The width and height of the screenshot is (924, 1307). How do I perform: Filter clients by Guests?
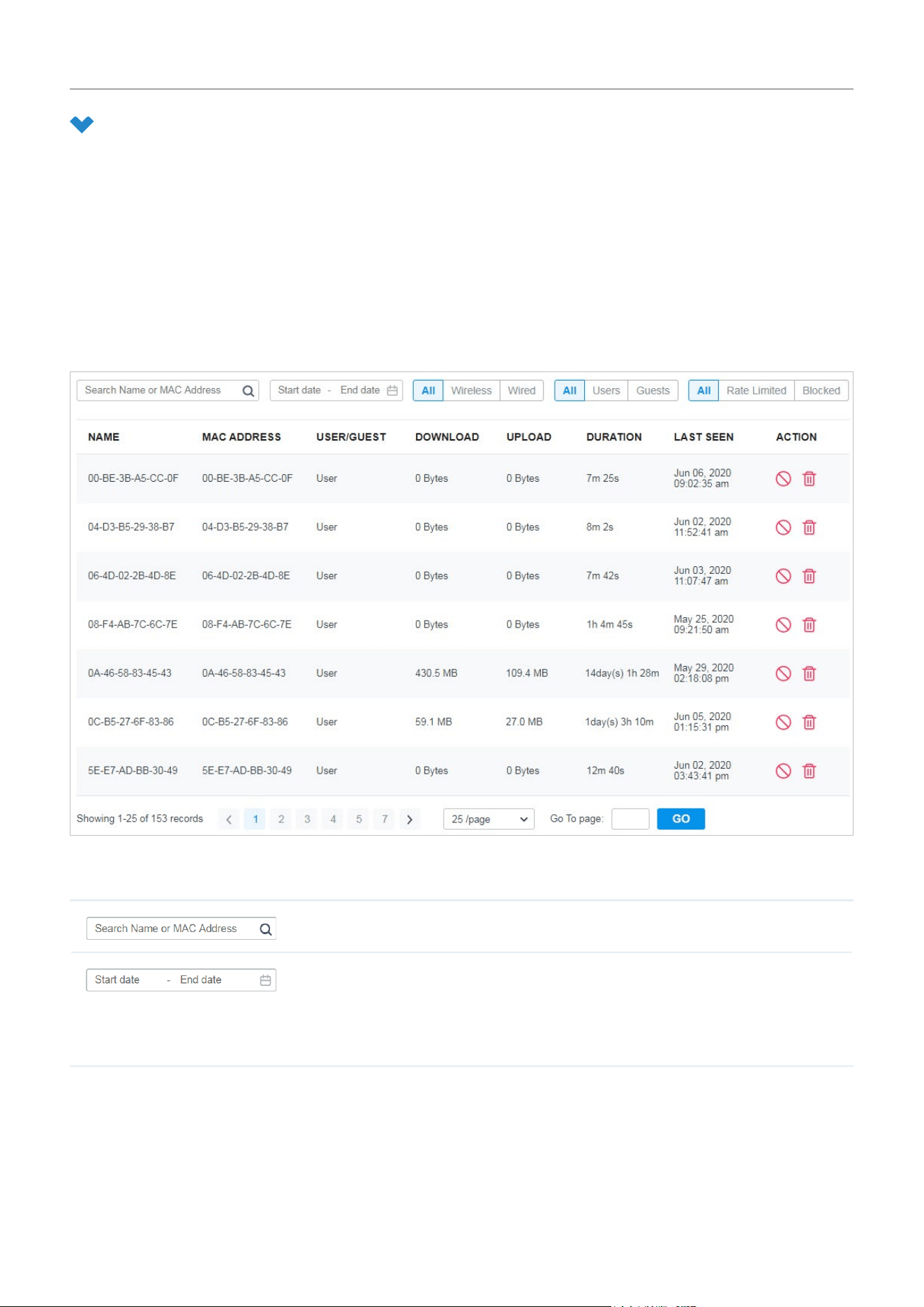click(653, 390)
